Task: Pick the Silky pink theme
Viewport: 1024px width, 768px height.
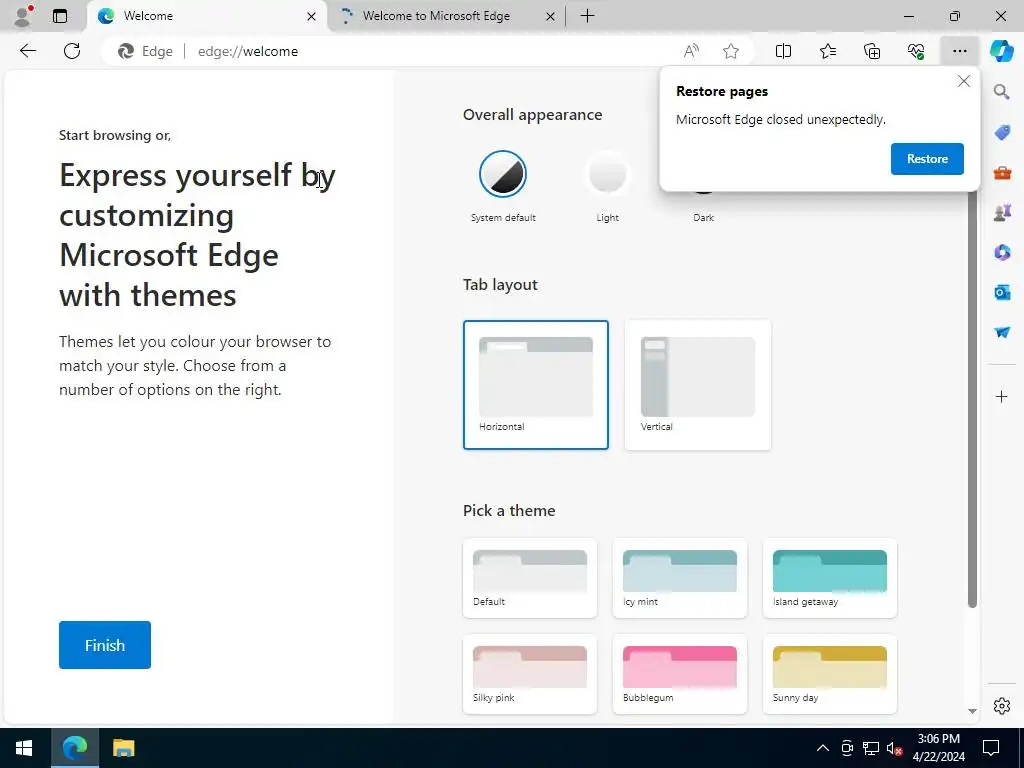Action: 530,674
